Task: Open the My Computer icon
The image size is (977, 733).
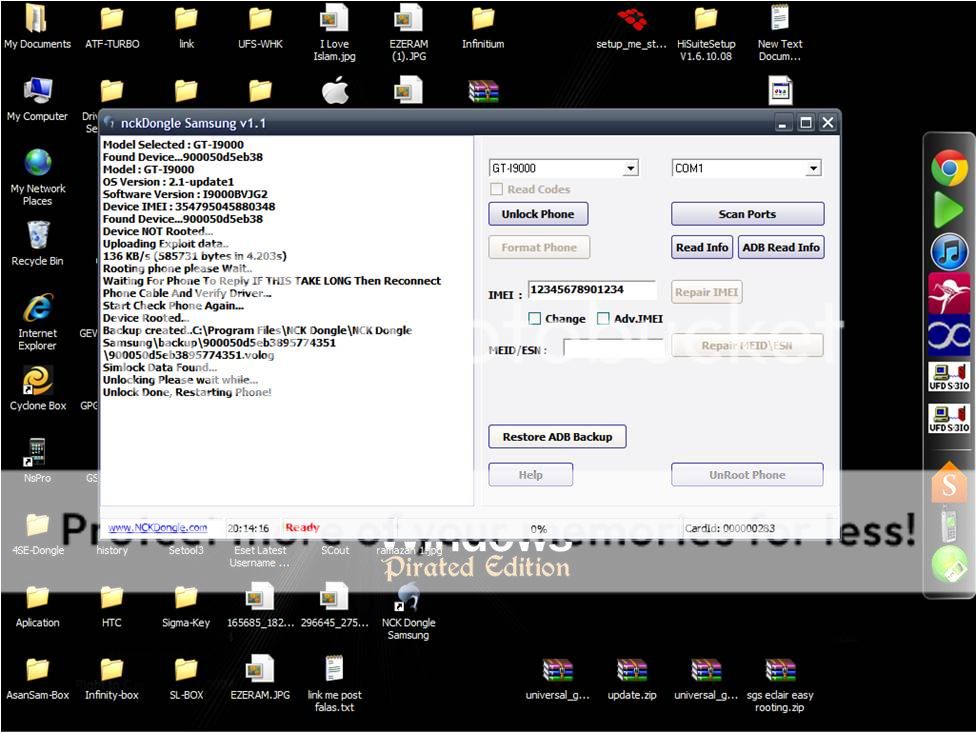Action: pyautogui.click(x=37, y=100)
